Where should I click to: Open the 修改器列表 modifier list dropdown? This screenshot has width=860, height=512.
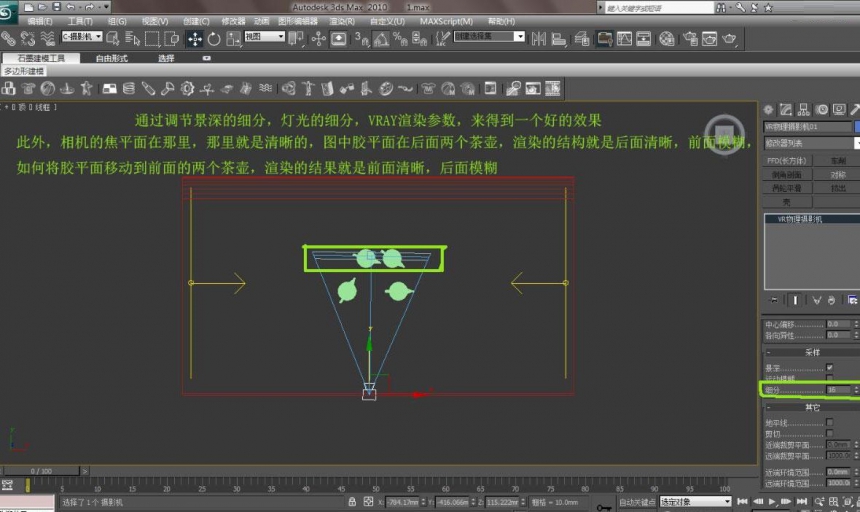[812, 143]
